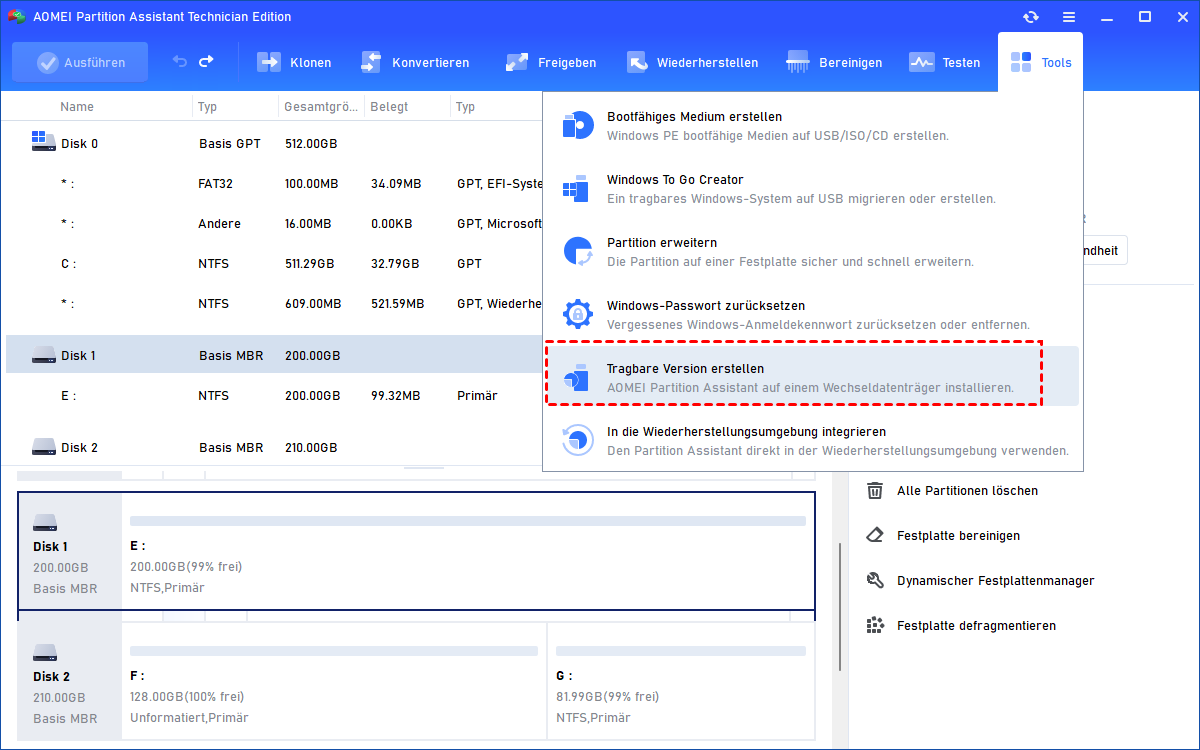Open the Testen toolbar item

[x=945, y=62]
